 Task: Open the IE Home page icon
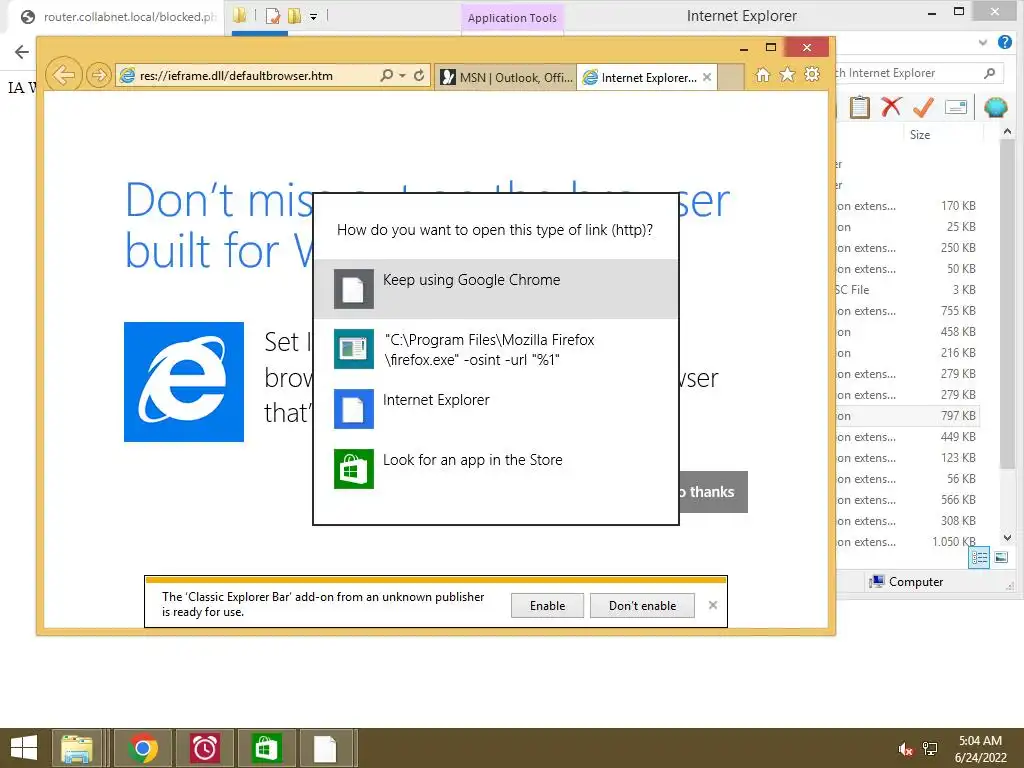click(x=762, y=75)
